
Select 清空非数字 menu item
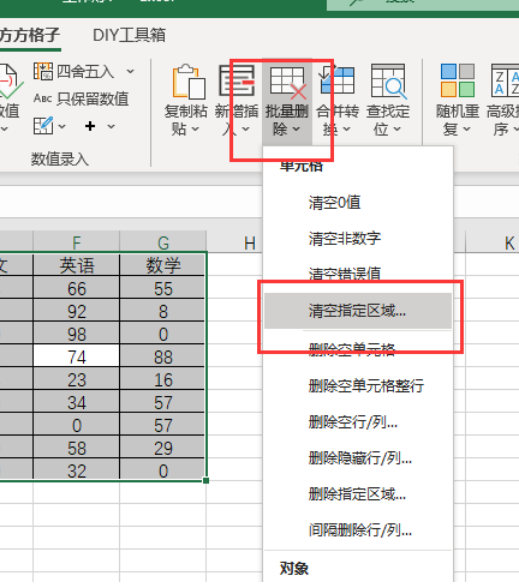pyautogui.click(x=358, y=238)
